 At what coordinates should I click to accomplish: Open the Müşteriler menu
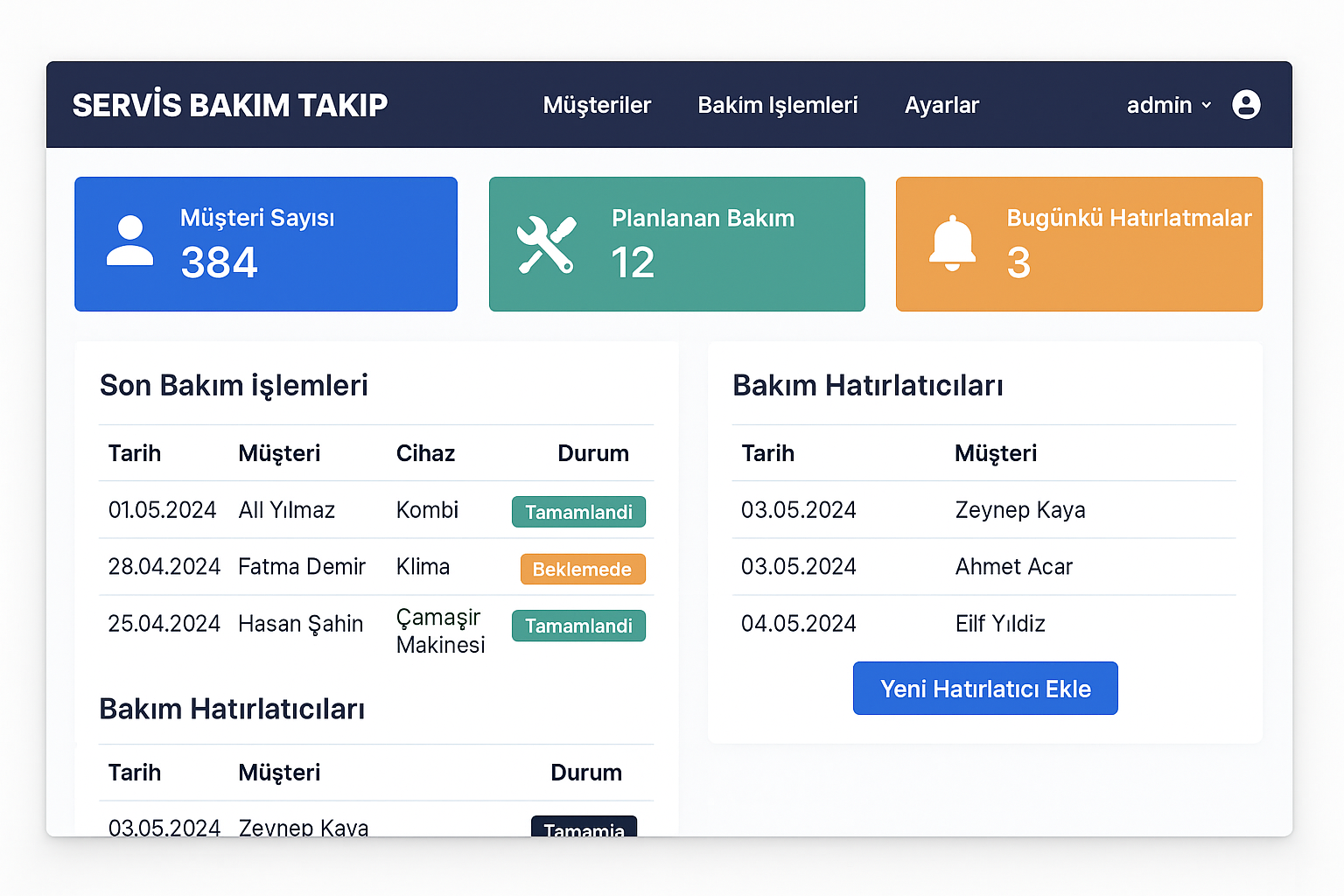597,105
